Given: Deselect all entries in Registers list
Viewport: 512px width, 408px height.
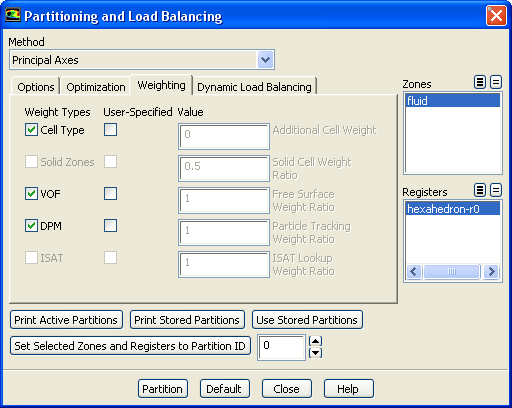Looking at the screenshot, I should [x=496, y=190].
